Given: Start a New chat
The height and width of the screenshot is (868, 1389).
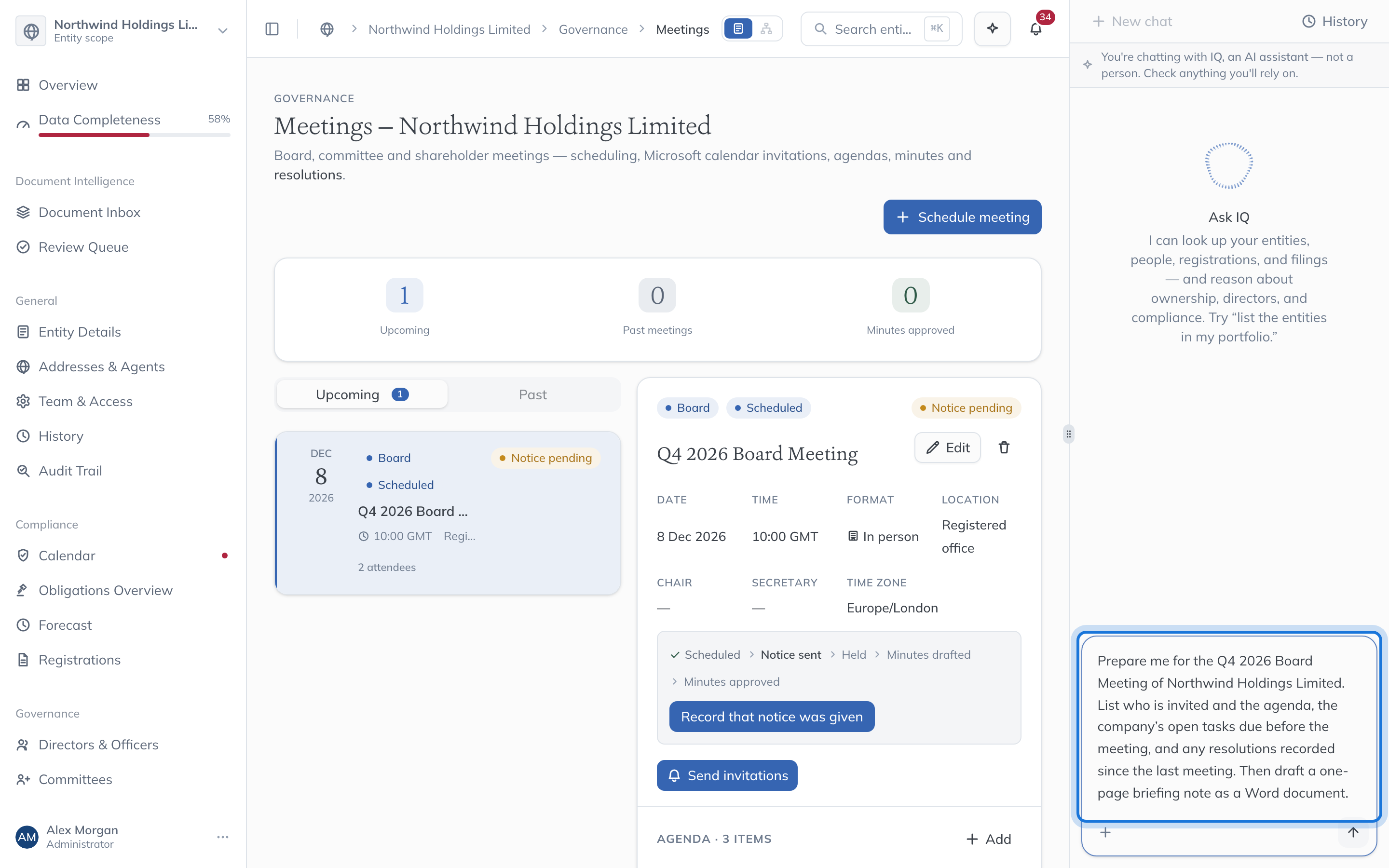Looking at the screenshot, I should point(1132,21).
